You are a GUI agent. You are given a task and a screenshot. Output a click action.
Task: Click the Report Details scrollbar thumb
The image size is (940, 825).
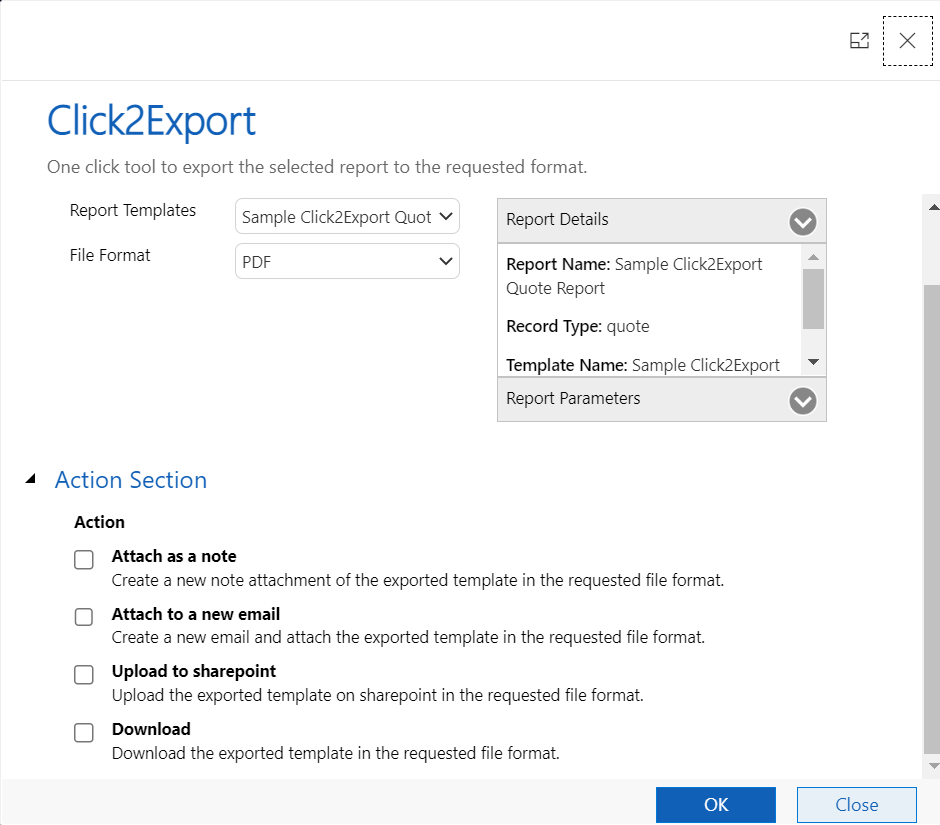813,298
